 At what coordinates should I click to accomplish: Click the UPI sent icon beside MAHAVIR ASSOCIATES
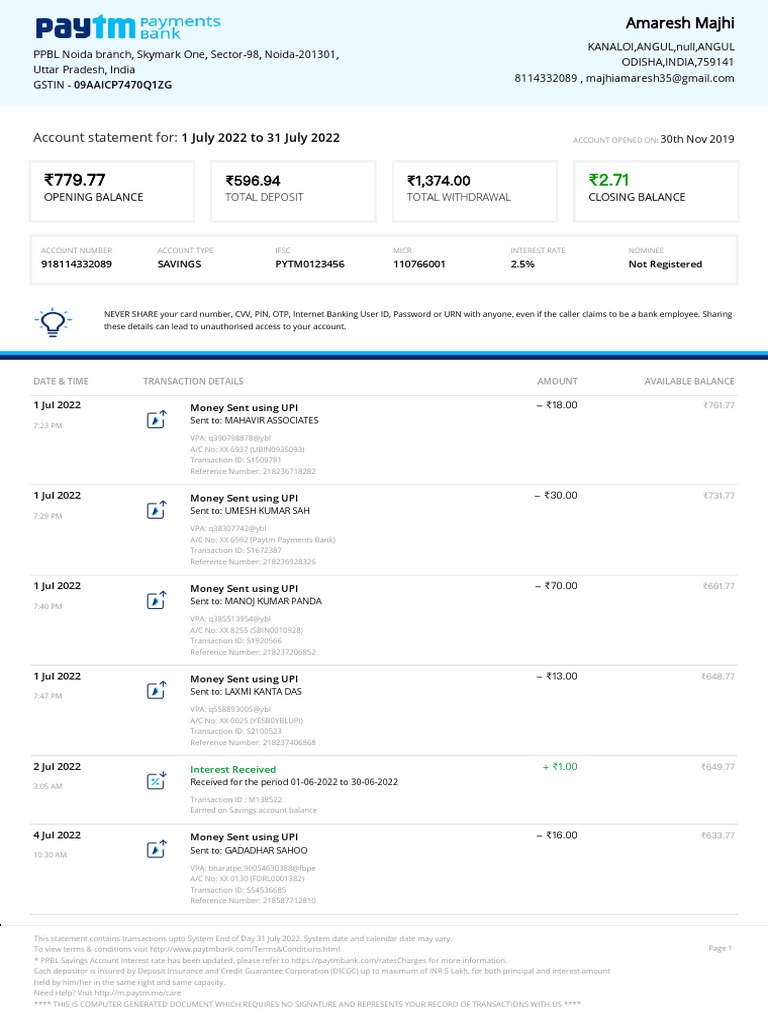tap(156, 420)
